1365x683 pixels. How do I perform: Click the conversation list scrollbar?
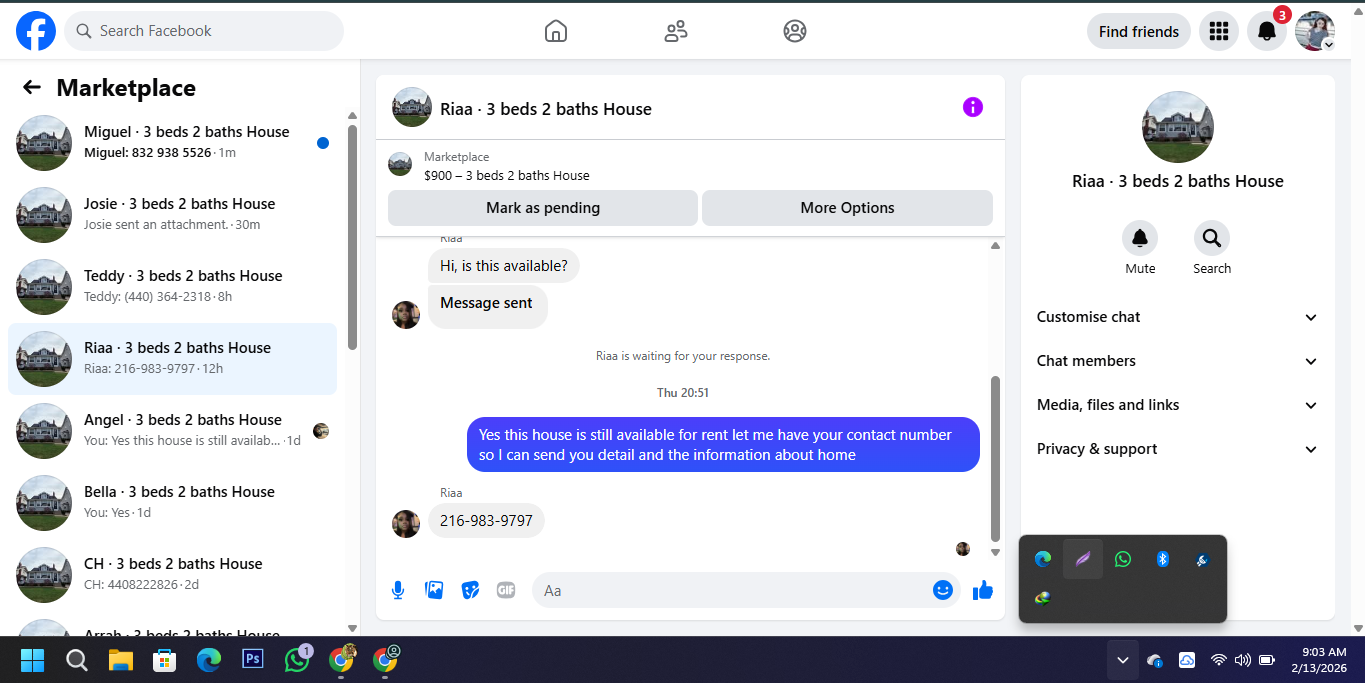coord(352,237)
